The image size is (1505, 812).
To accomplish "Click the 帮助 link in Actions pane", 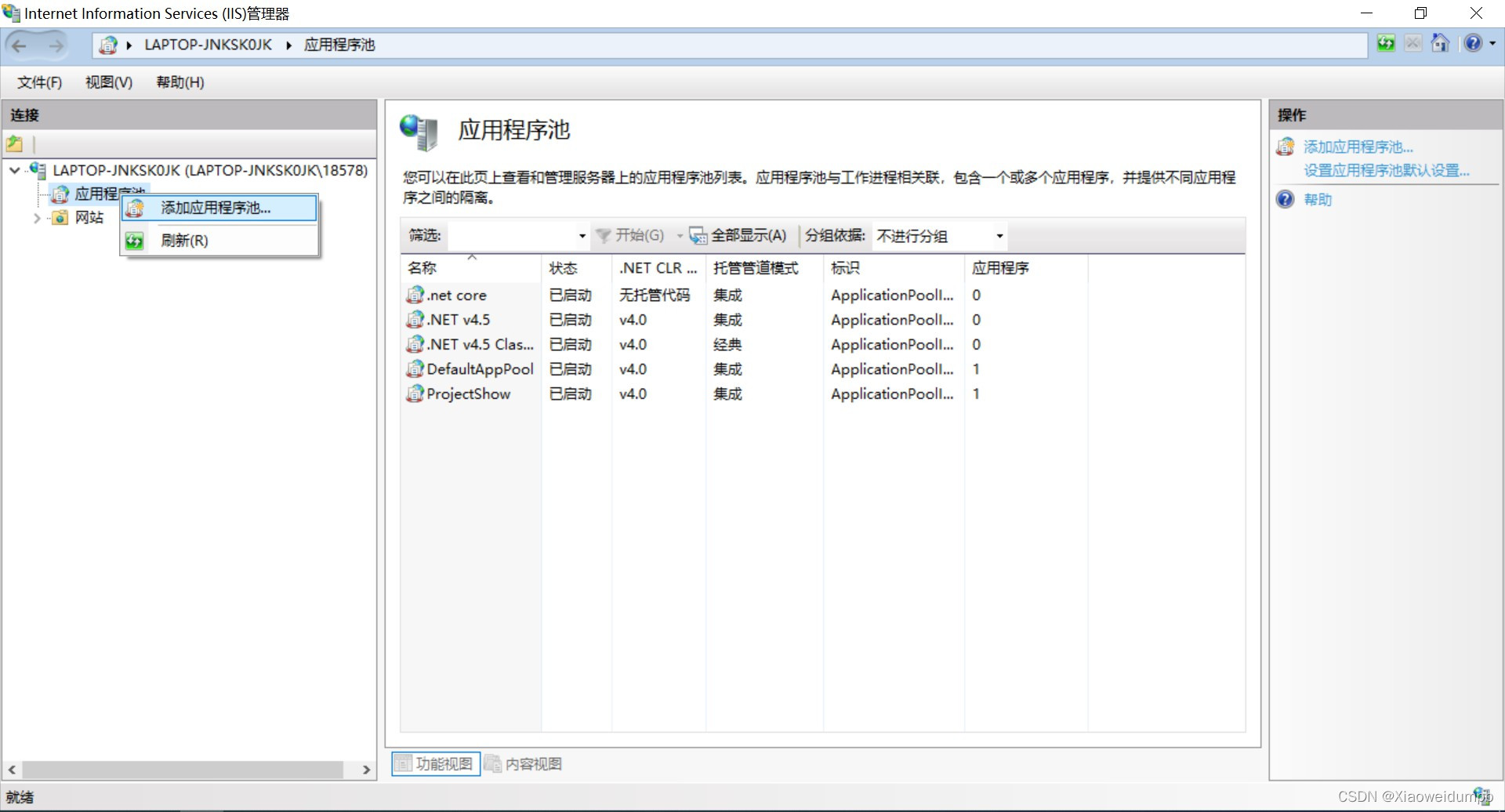I will pos(1318,200).
